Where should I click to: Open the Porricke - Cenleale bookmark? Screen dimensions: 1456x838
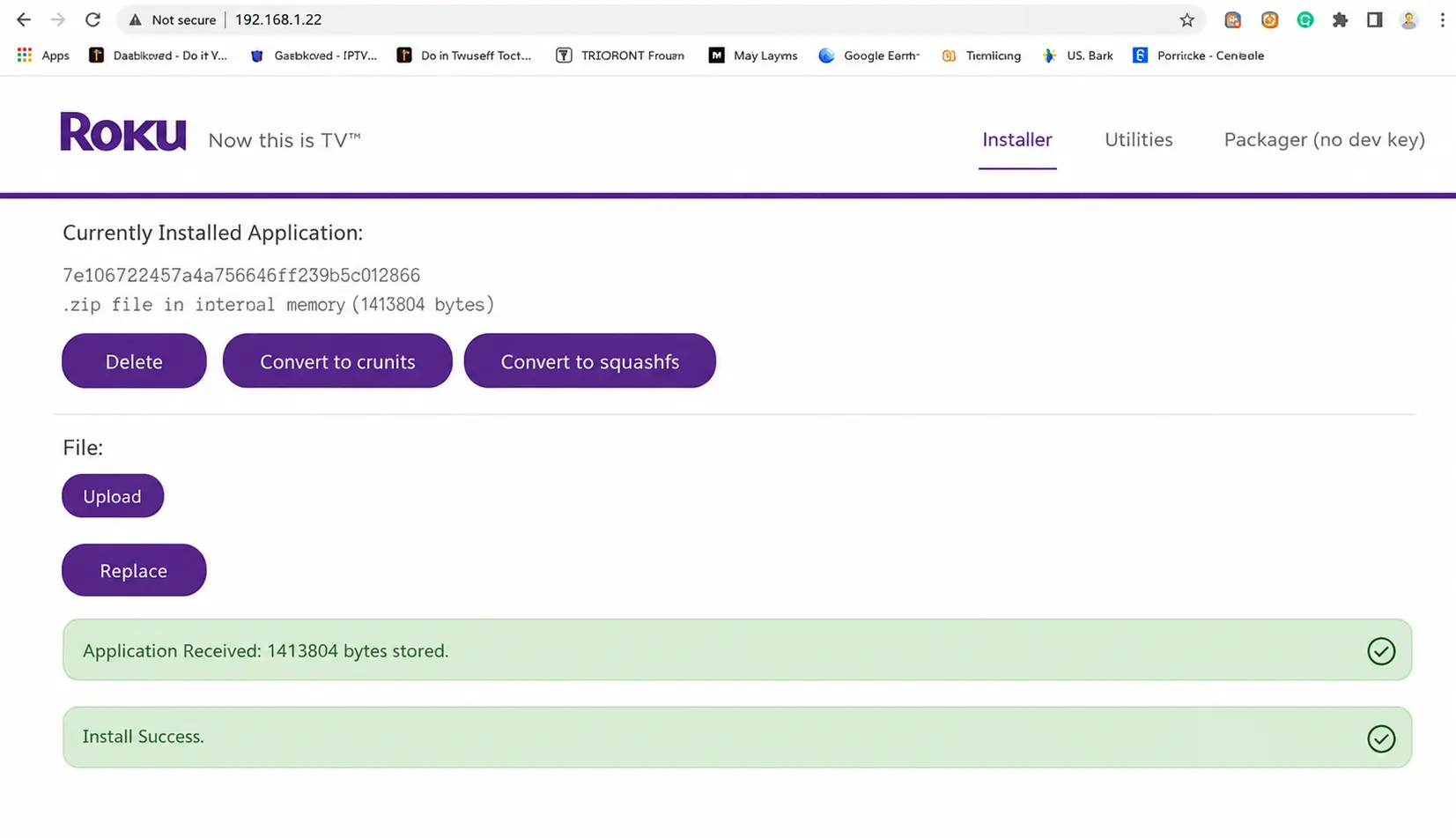pyautogui.click(x=1198, y=56)
